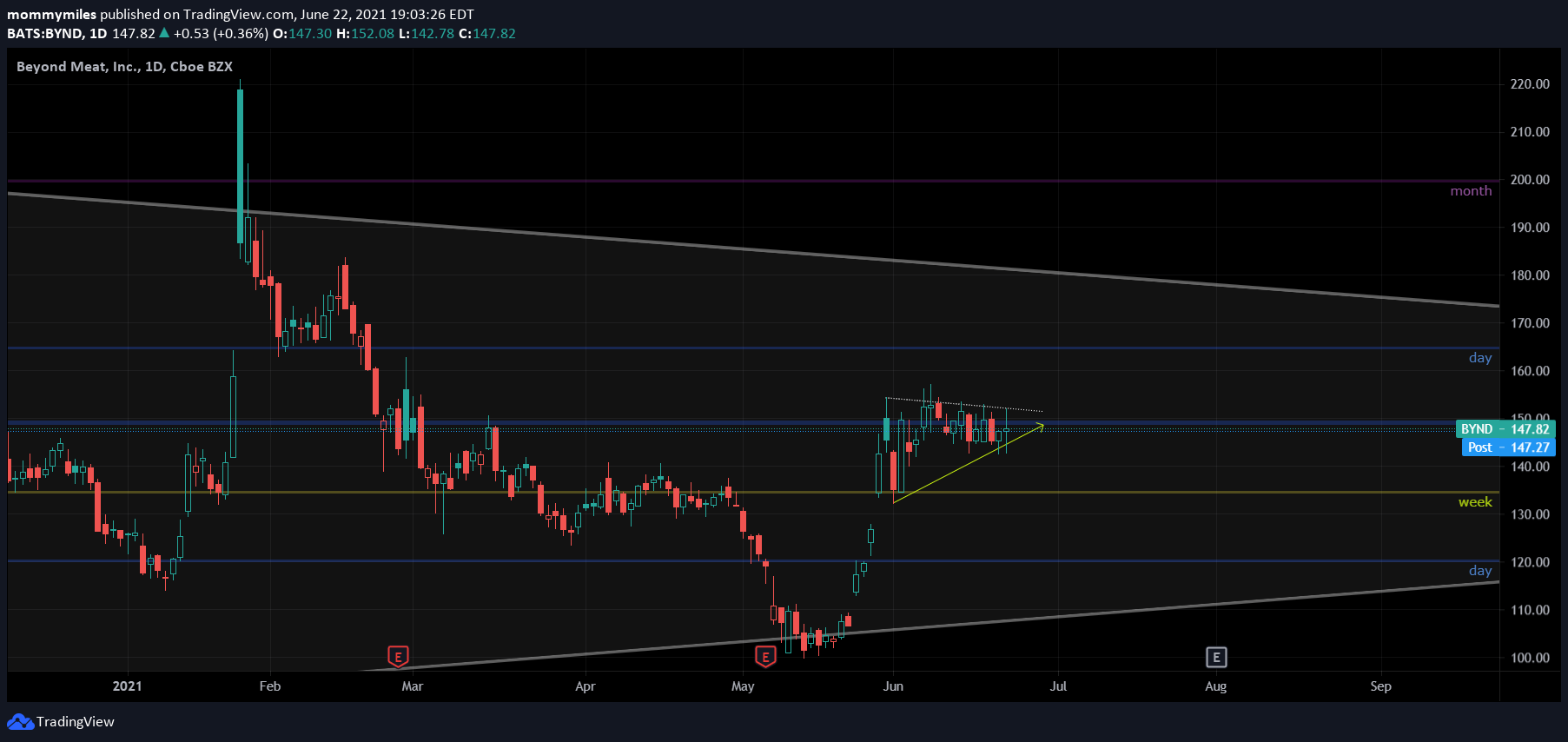Click the green up-change triangle in header
Image resolution: width=1568 pixels, height=742 pixels.
[x=164, y=33]
